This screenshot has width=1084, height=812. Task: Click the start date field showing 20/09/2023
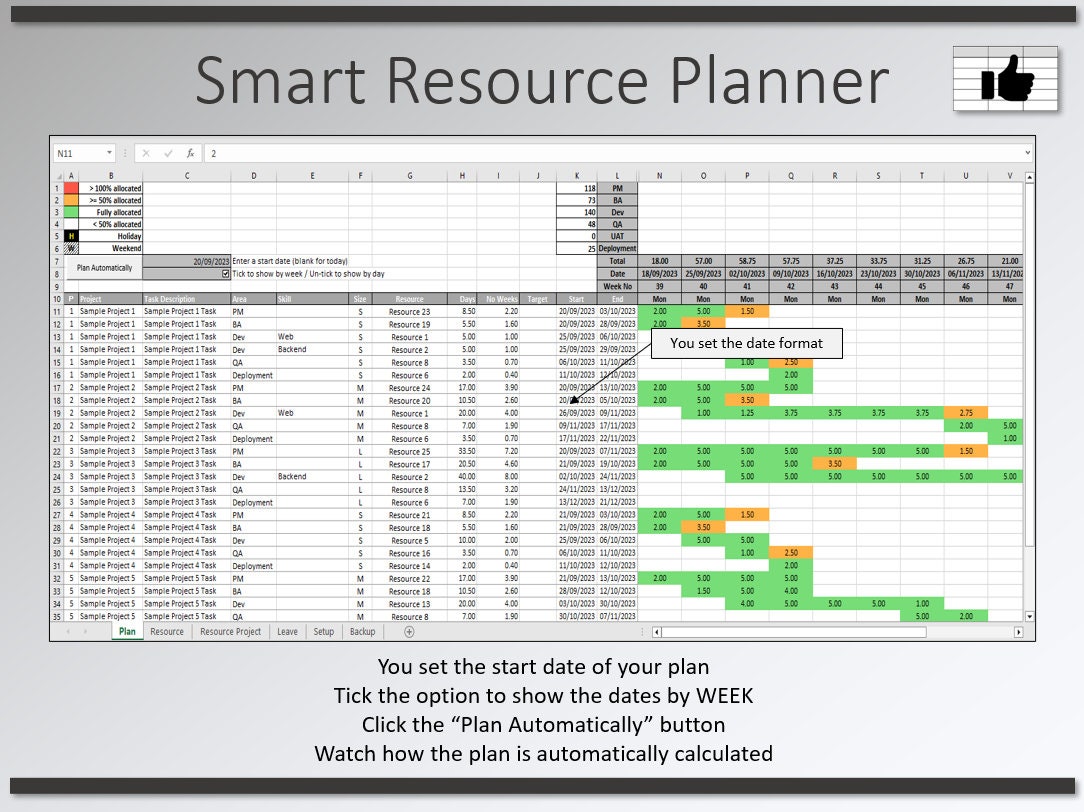coord(210,262)
